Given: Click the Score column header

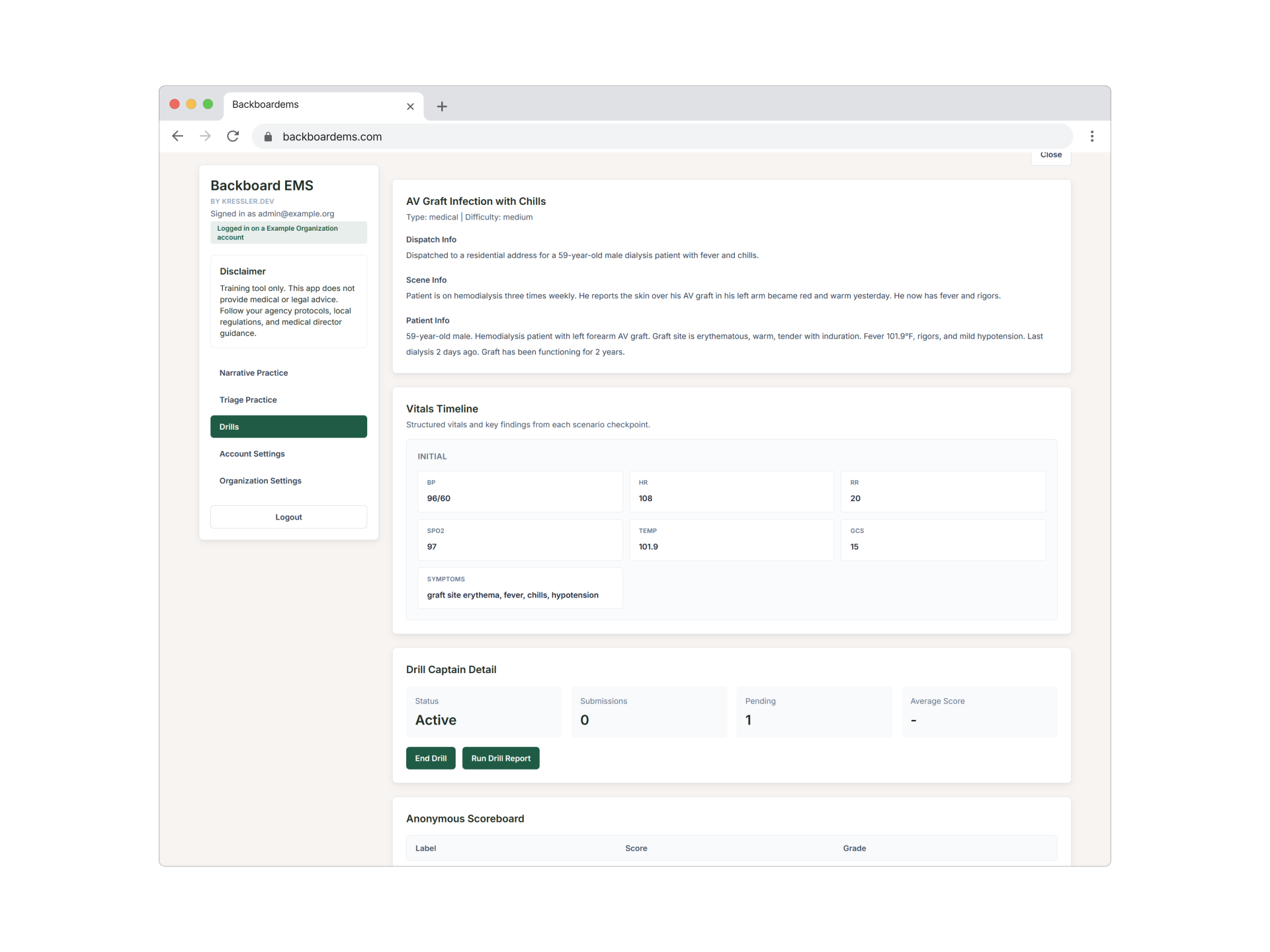Looking at the screenshot, I should [636, 848].
